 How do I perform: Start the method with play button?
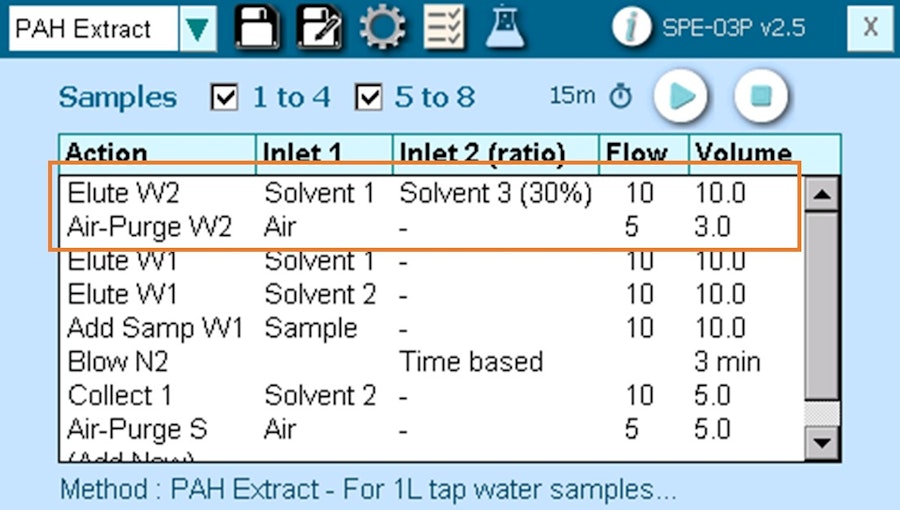pyautogui.click(x=680, y=96)
